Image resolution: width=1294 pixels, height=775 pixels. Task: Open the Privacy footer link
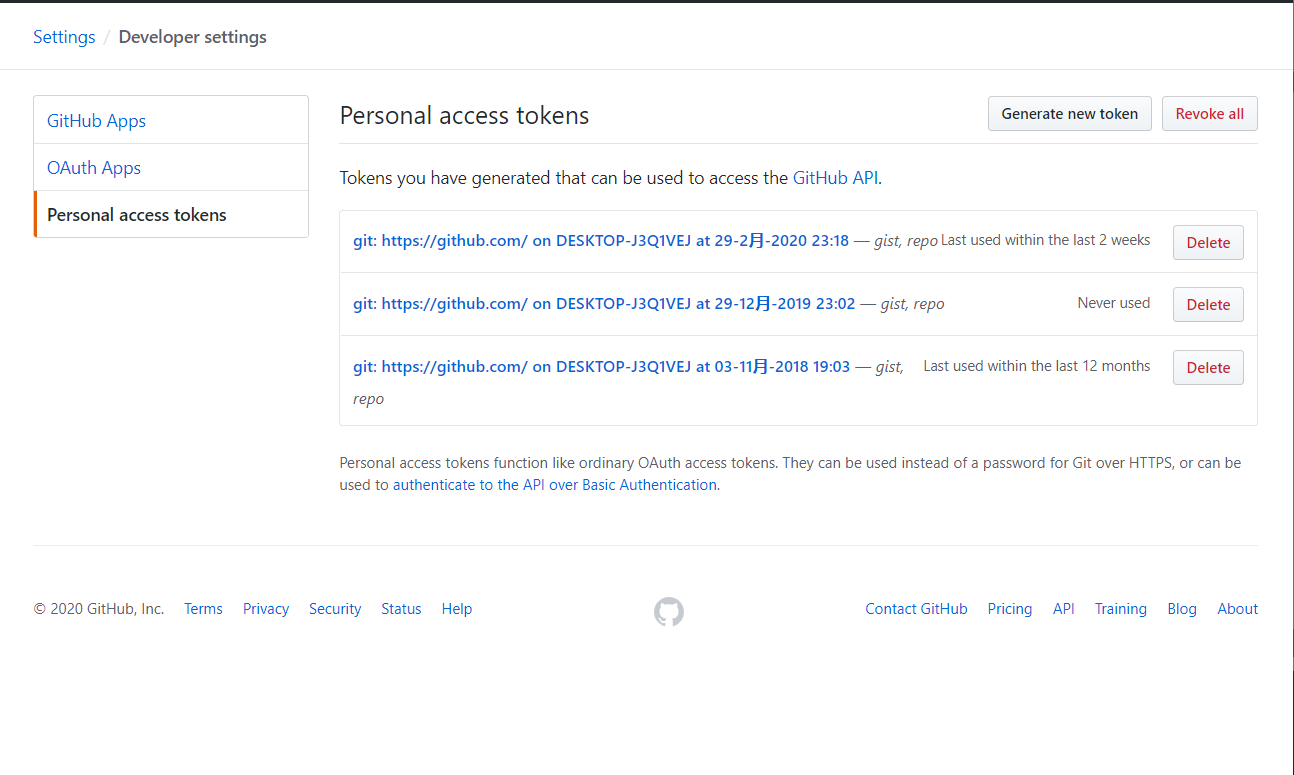coord(266,609)
